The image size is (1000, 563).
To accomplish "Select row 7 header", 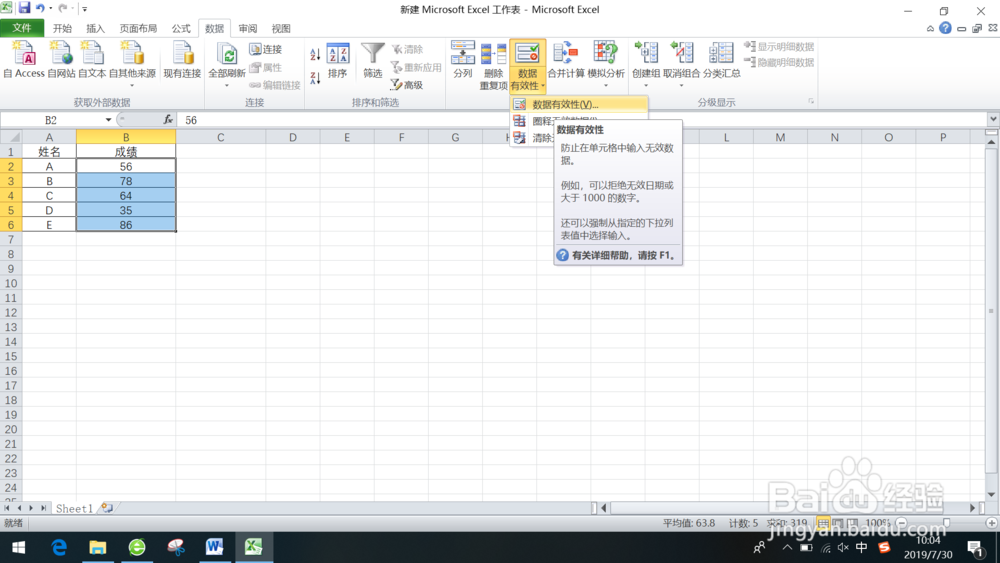I will 11,239.
